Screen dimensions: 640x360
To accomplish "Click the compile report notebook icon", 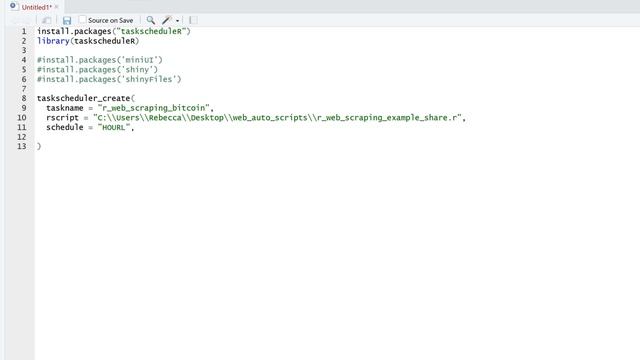I will [193, 20].
